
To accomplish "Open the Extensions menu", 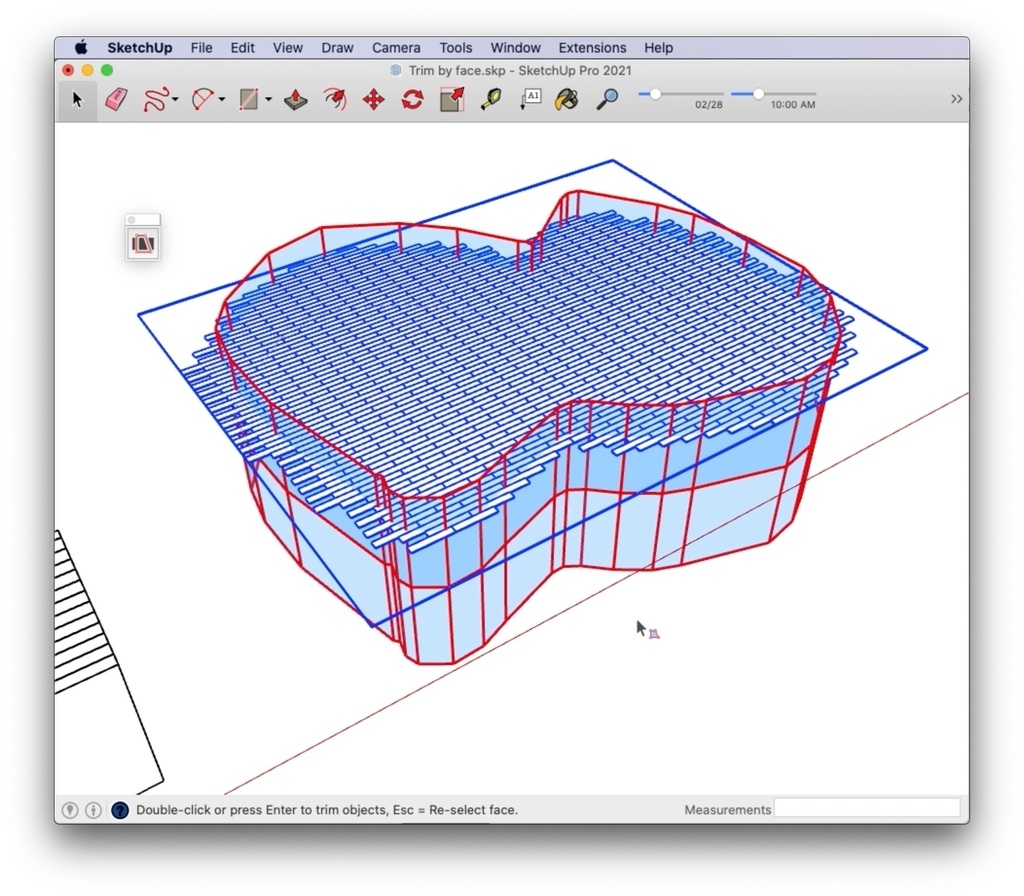I will [x=592, y=48].
